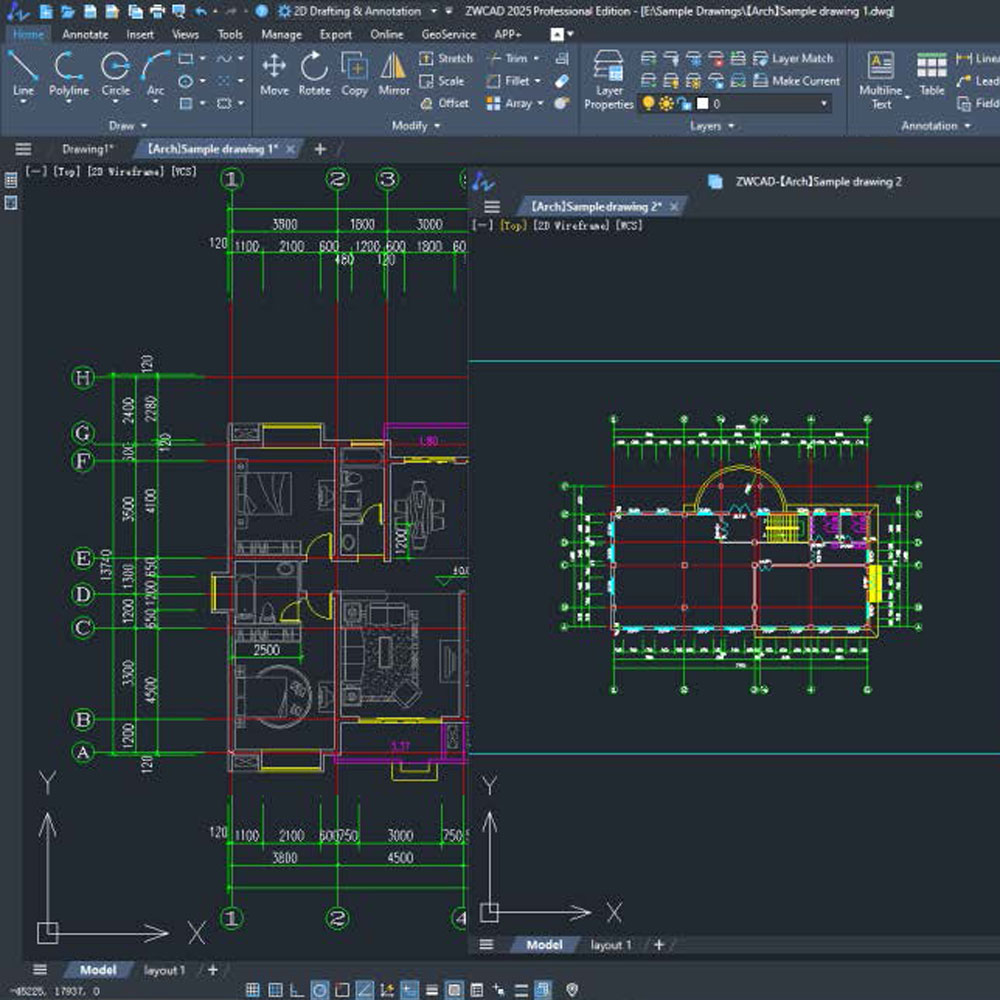Image resolution: width=1000 pixels, height=1000 pixels.
Task: Activate the Move tool
Action: coord(274,74)
